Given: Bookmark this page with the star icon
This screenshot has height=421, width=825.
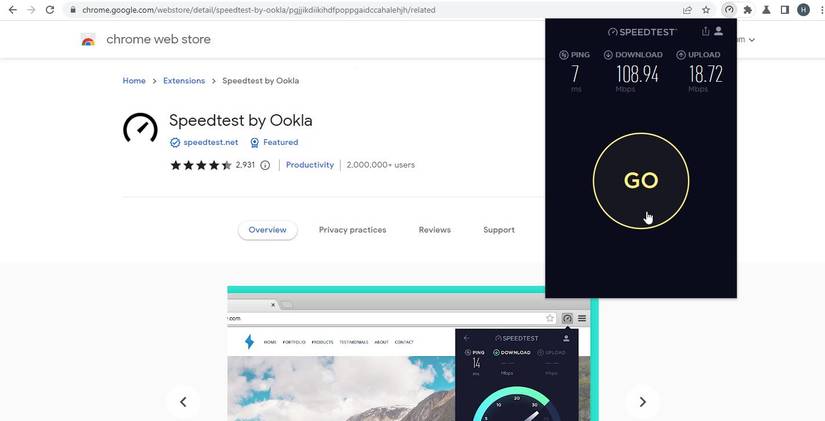Looking at the screenshot, I should (x=706, y=9).
